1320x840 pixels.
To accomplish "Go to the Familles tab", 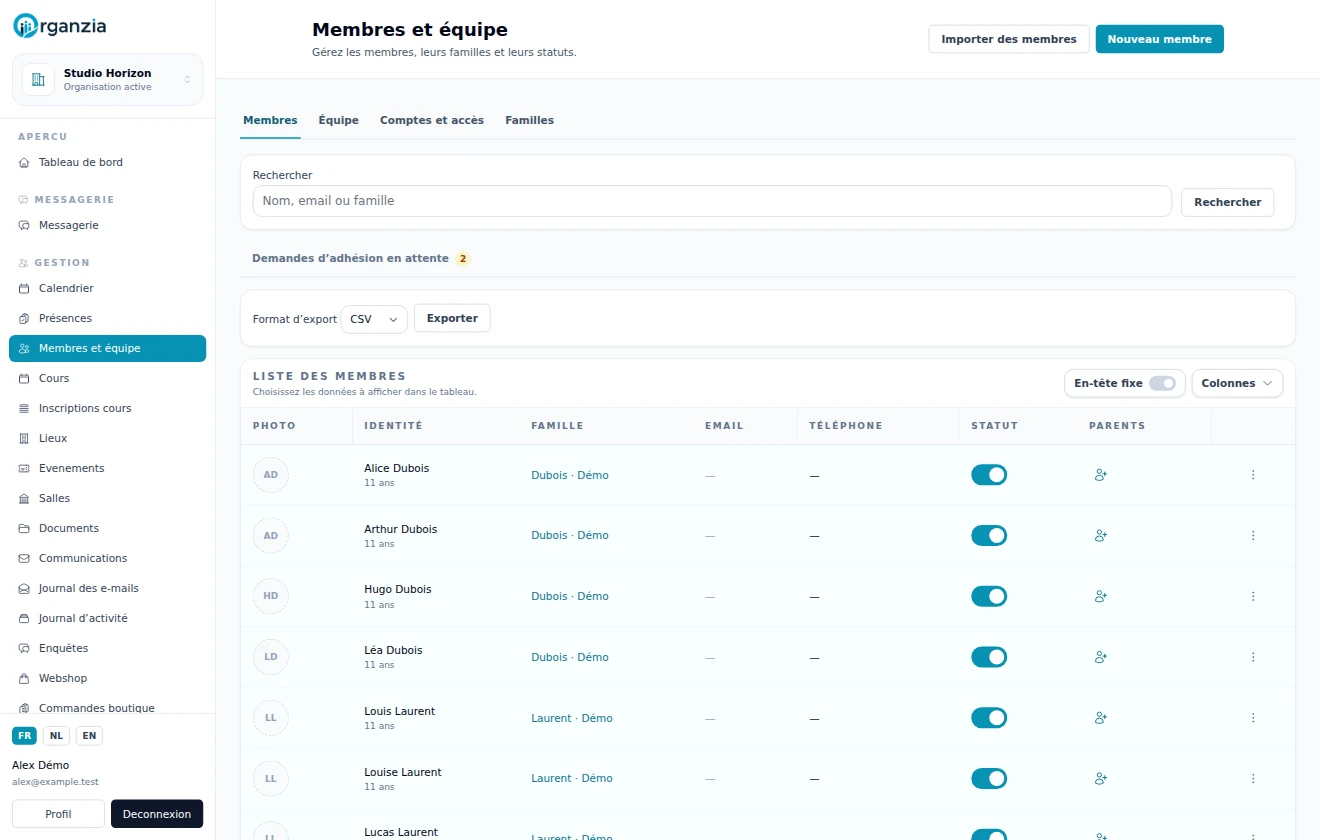I will [530, 120].
